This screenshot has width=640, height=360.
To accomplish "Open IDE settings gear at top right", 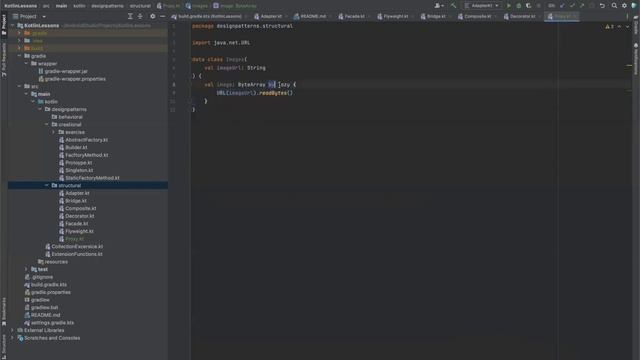I will [x=624, y=6].
